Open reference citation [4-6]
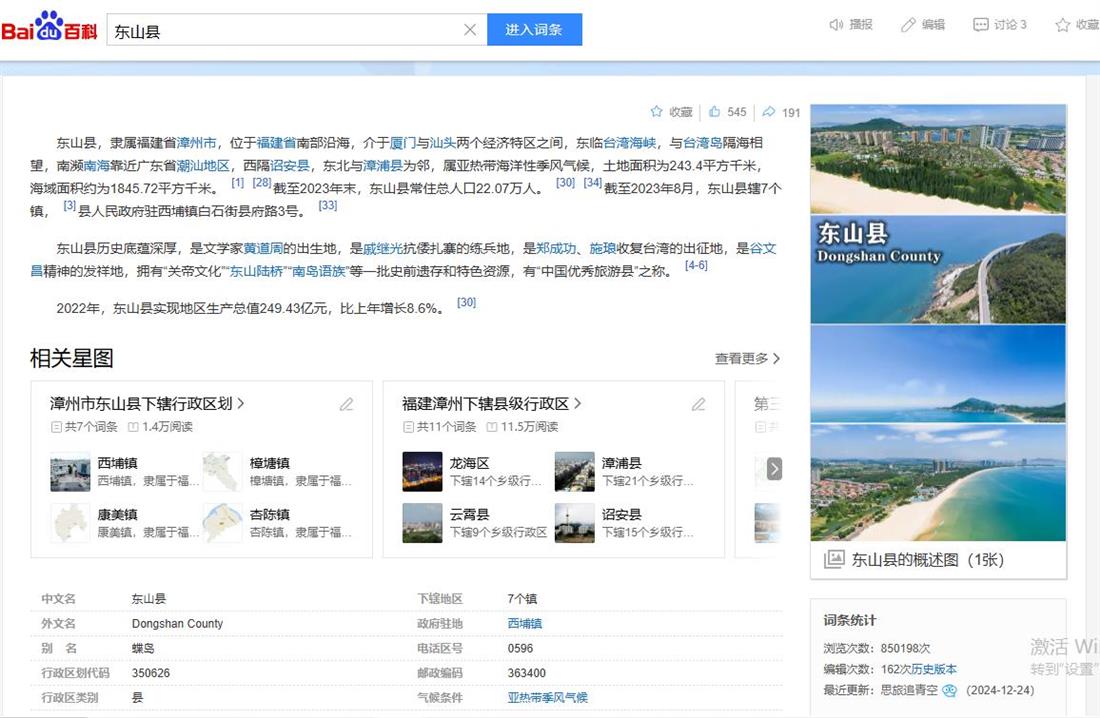Image resolution: width=1100 pixels, height=718 pixels. (696, 265)
